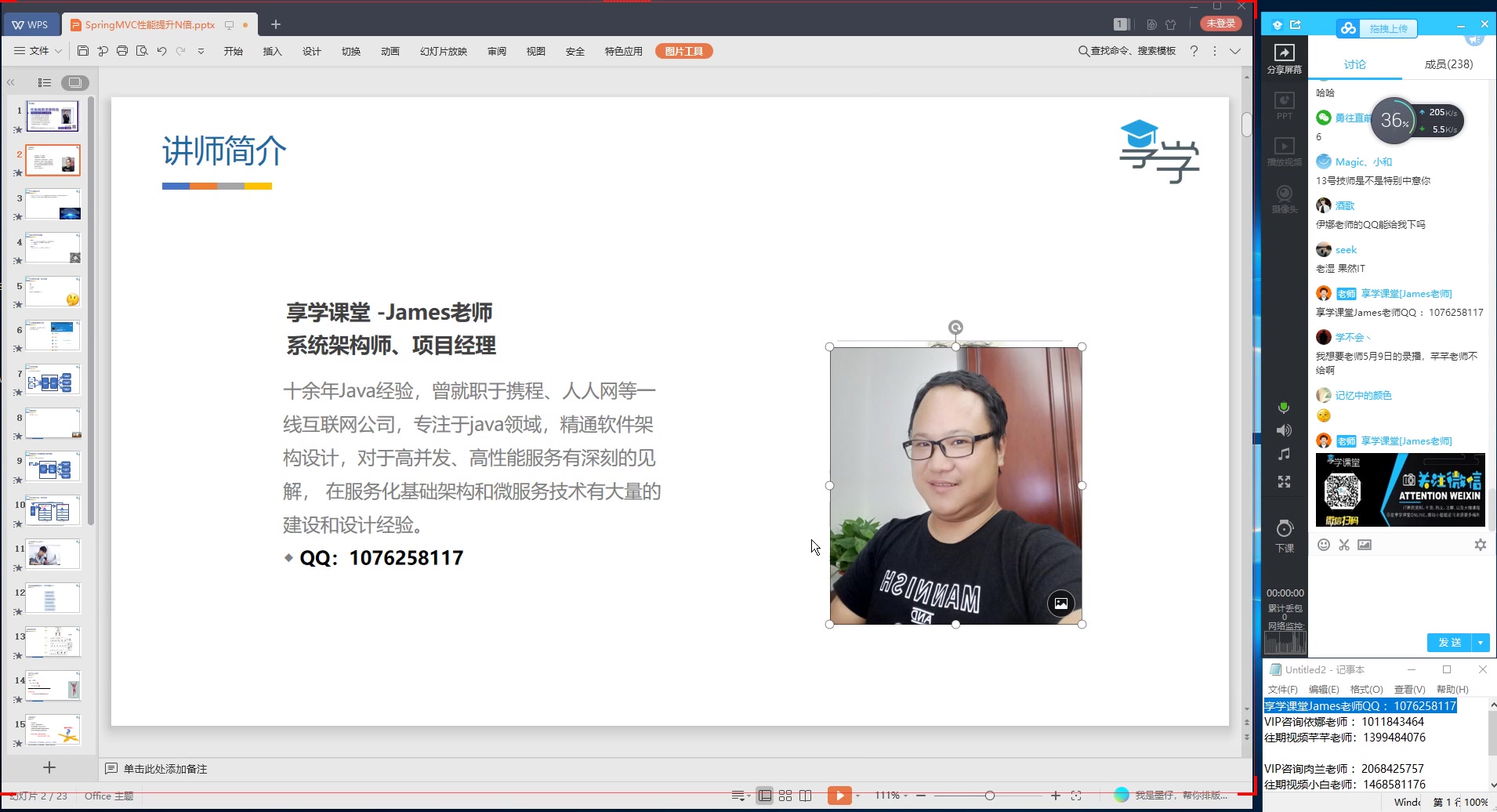
Task: Switch to the 设计 ribbon tab
Action: click(x=312, y=51)
